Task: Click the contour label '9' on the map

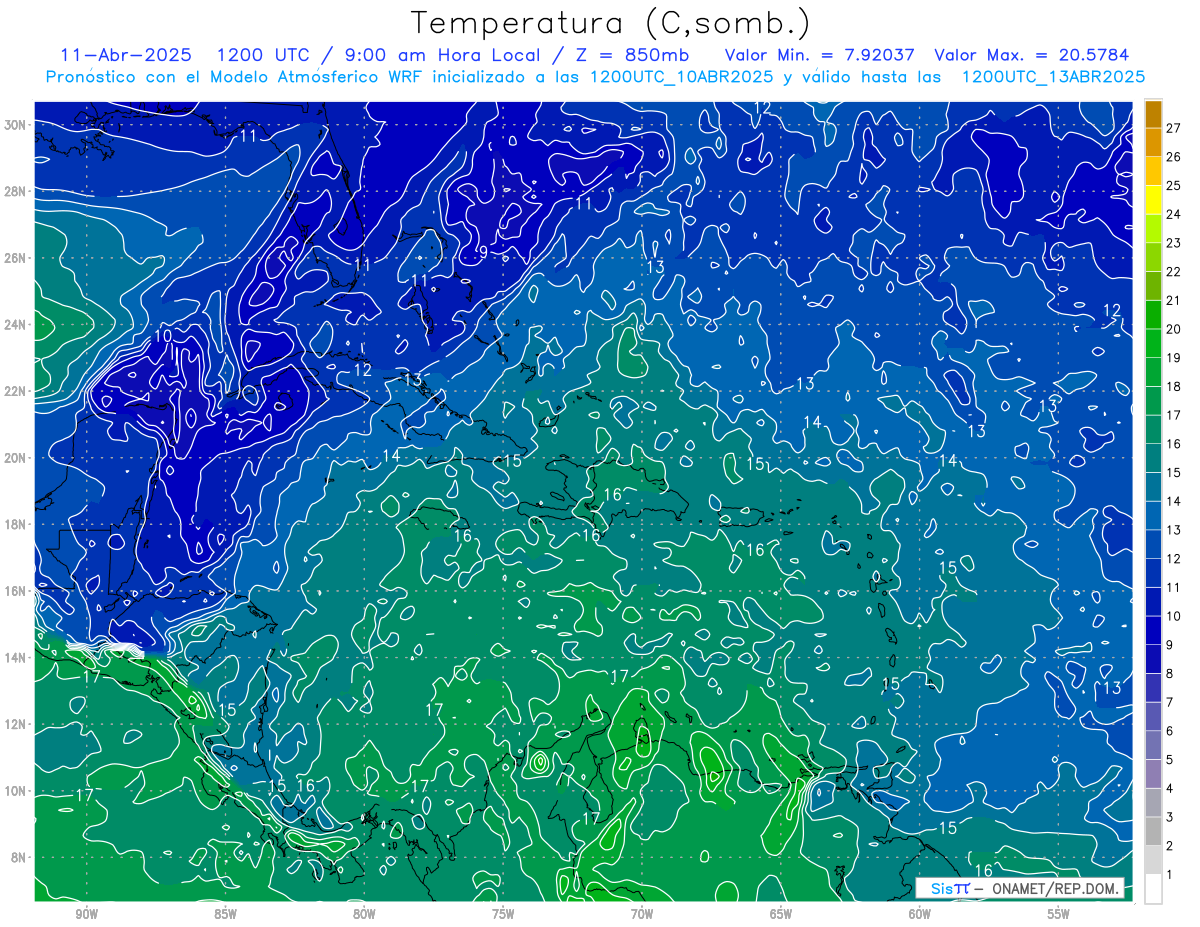Action: (x=483, y=251)
